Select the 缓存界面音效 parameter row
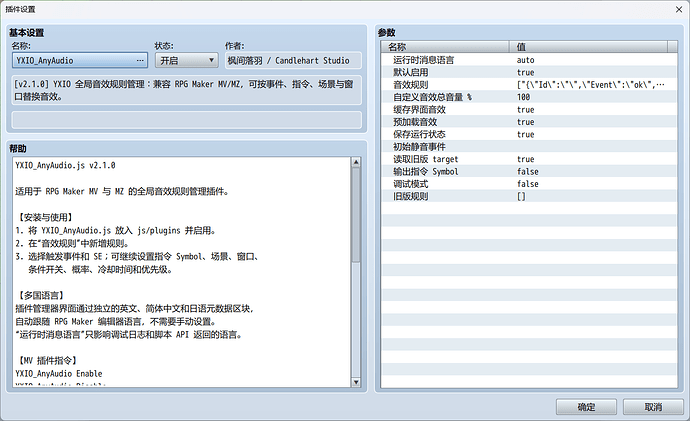 (529, 110)
